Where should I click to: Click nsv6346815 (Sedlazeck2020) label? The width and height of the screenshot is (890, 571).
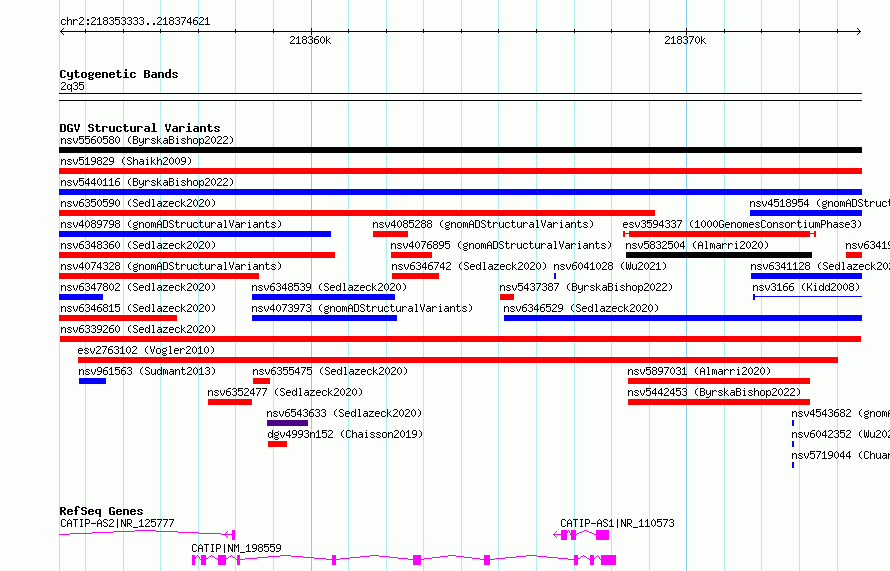tap(138, 308)
